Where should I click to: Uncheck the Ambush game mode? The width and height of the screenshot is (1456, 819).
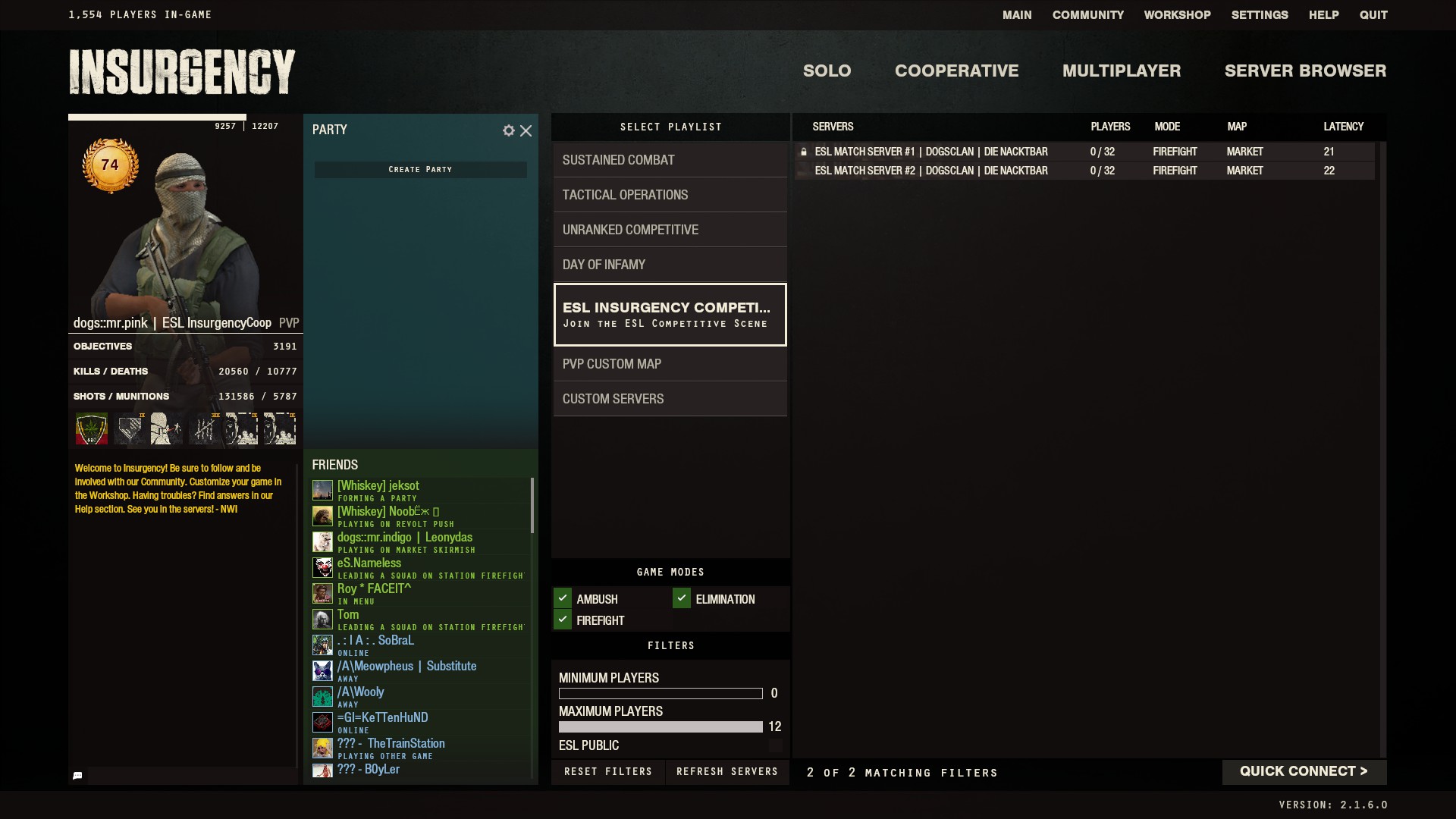tap(563, 598)
